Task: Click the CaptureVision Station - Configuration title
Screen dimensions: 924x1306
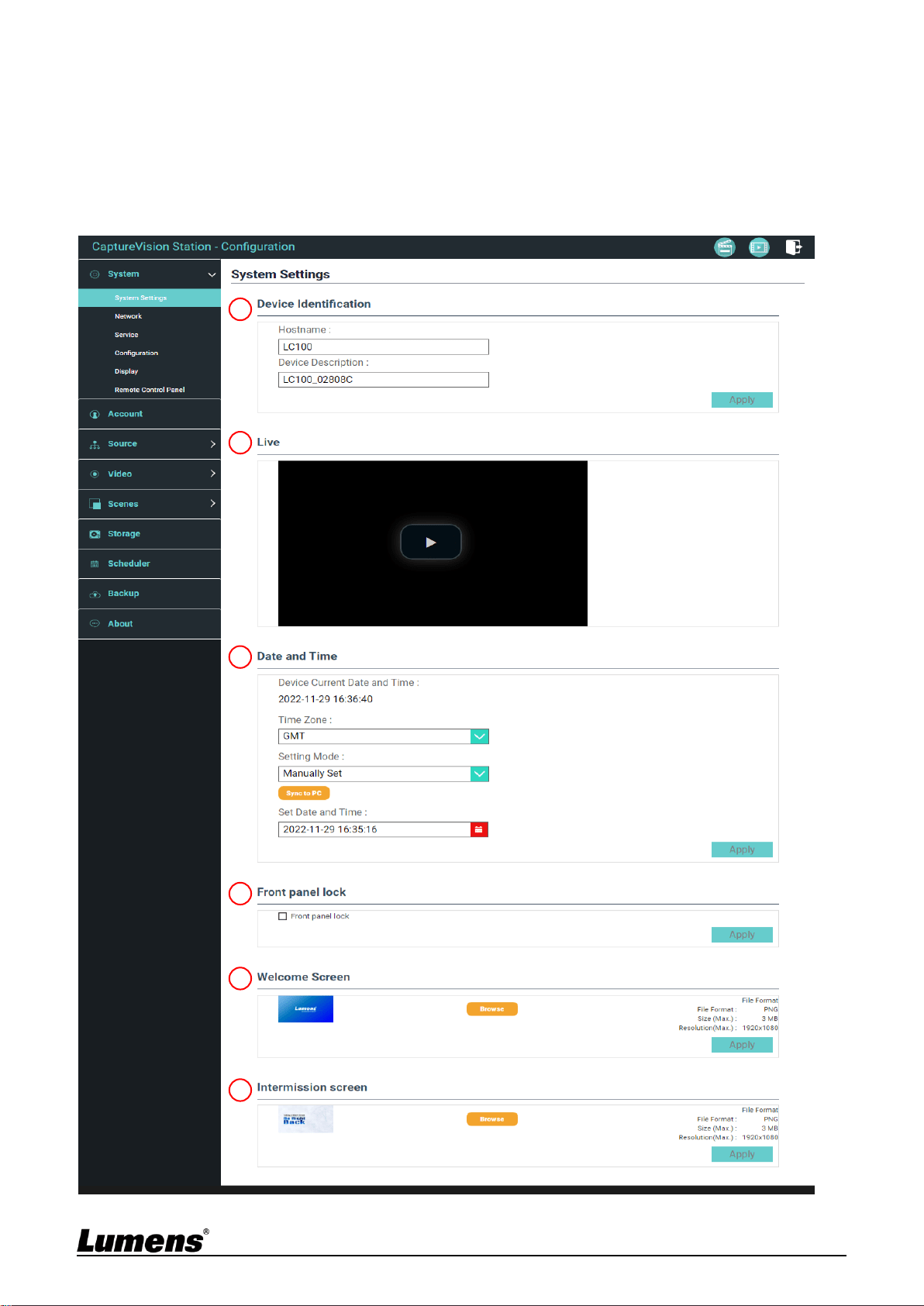Action: click(x=194, y=246)
